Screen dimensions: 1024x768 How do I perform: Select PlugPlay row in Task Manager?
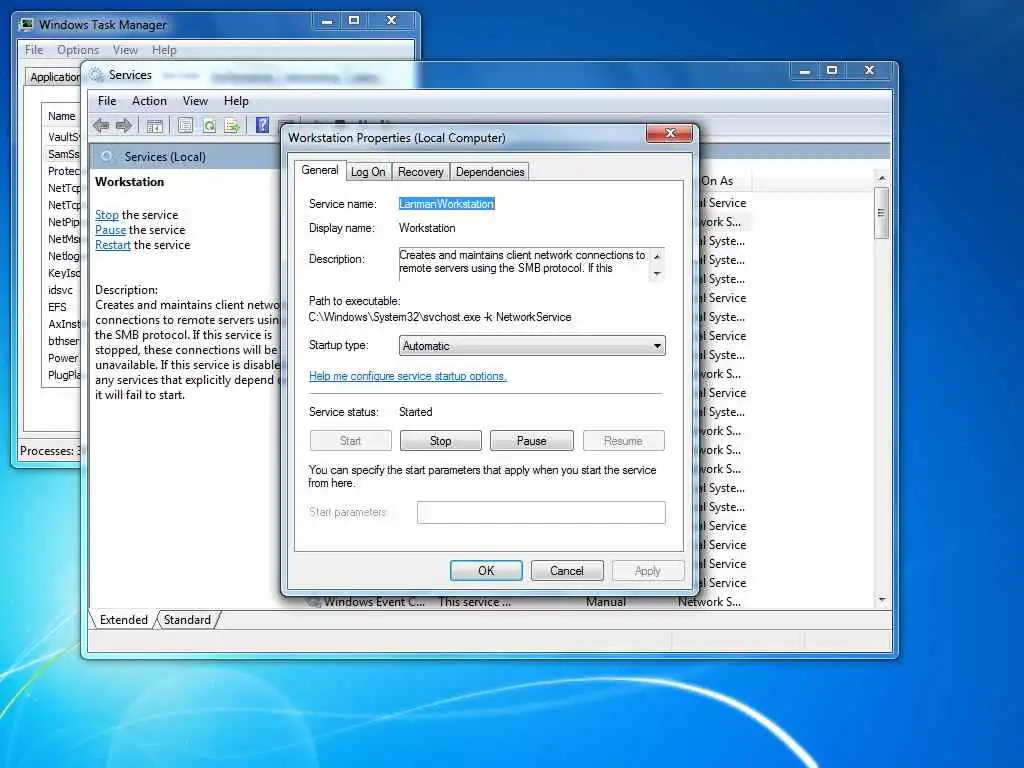pos(63,375)
